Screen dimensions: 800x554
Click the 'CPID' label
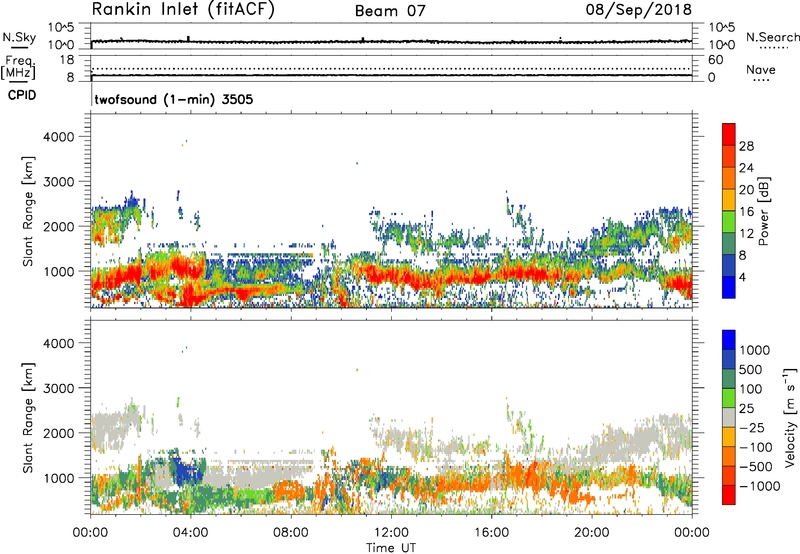pos(22,95)
